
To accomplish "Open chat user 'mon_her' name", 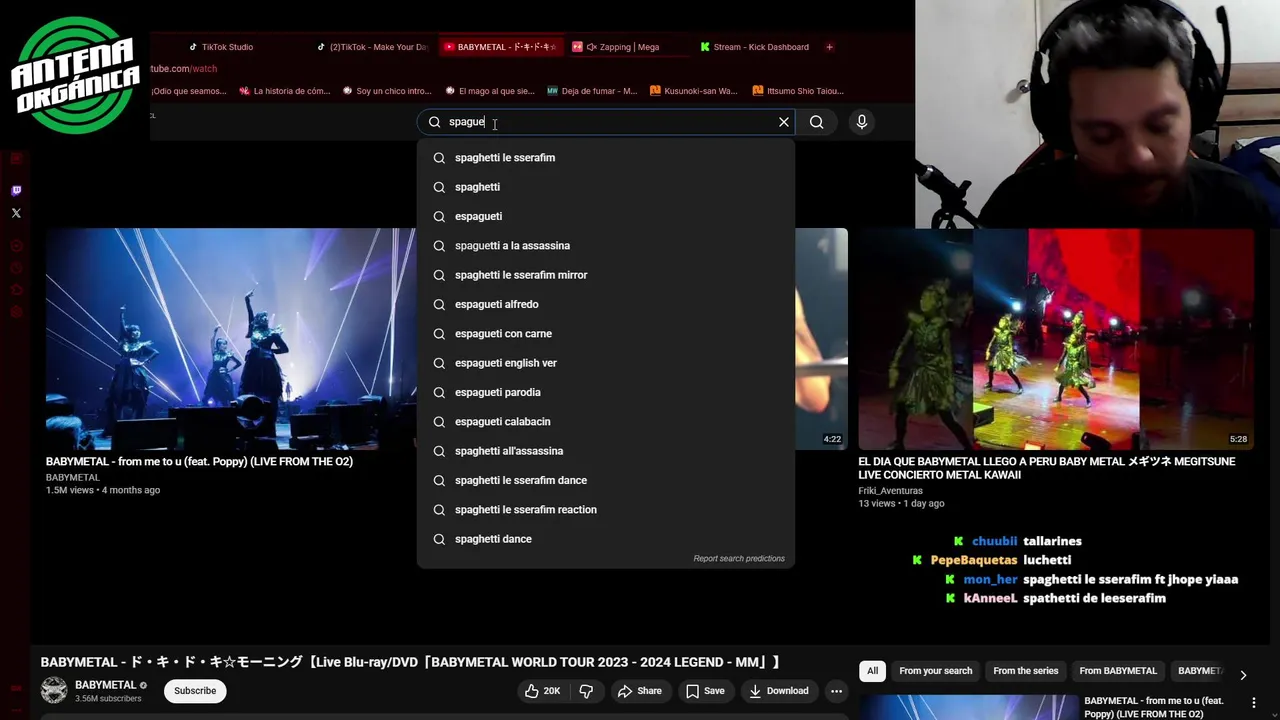I will pyautogui.click(x=990, y=579).
